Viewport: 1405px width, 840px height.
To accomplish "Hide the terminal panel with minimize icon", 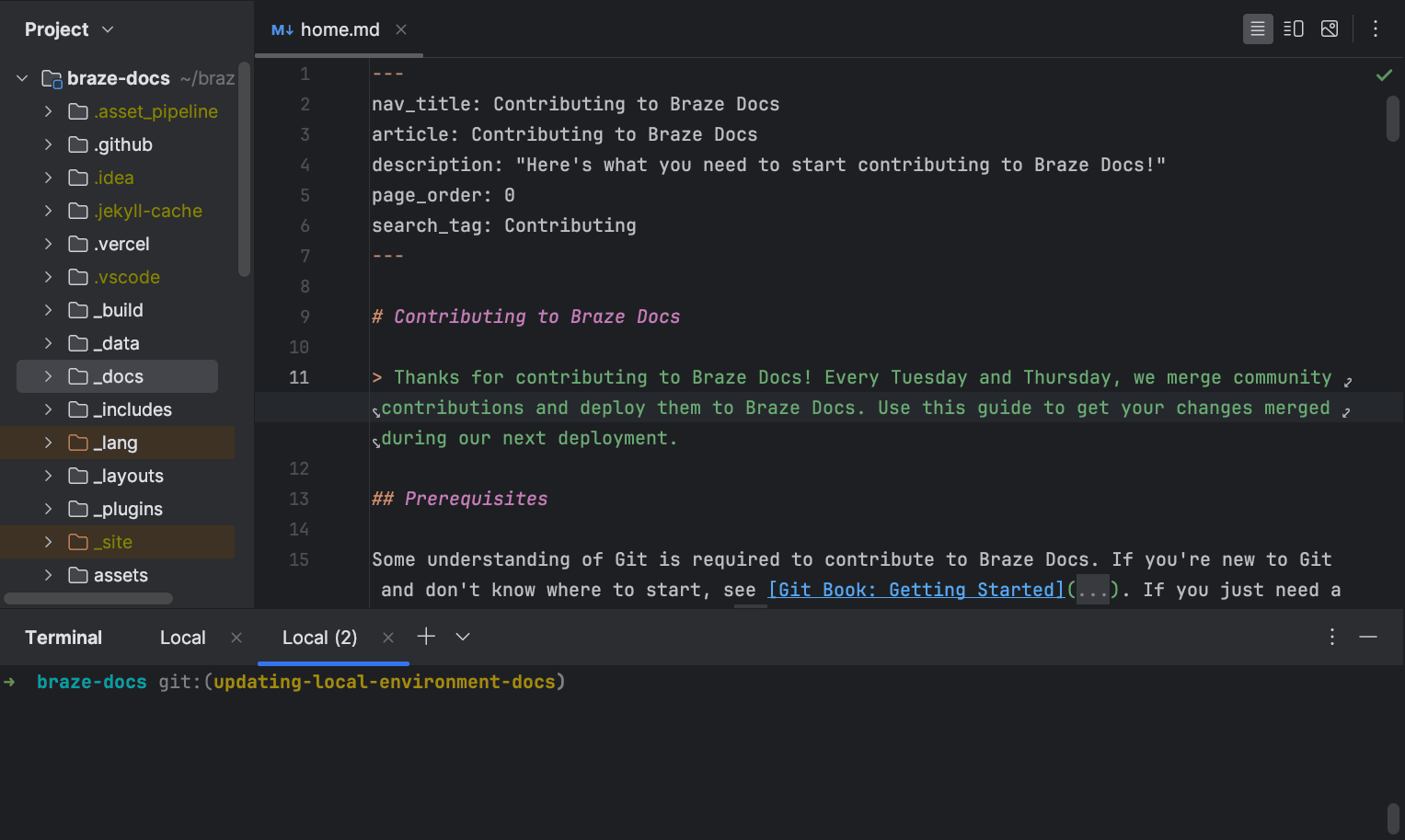I will coord(1368,637).
